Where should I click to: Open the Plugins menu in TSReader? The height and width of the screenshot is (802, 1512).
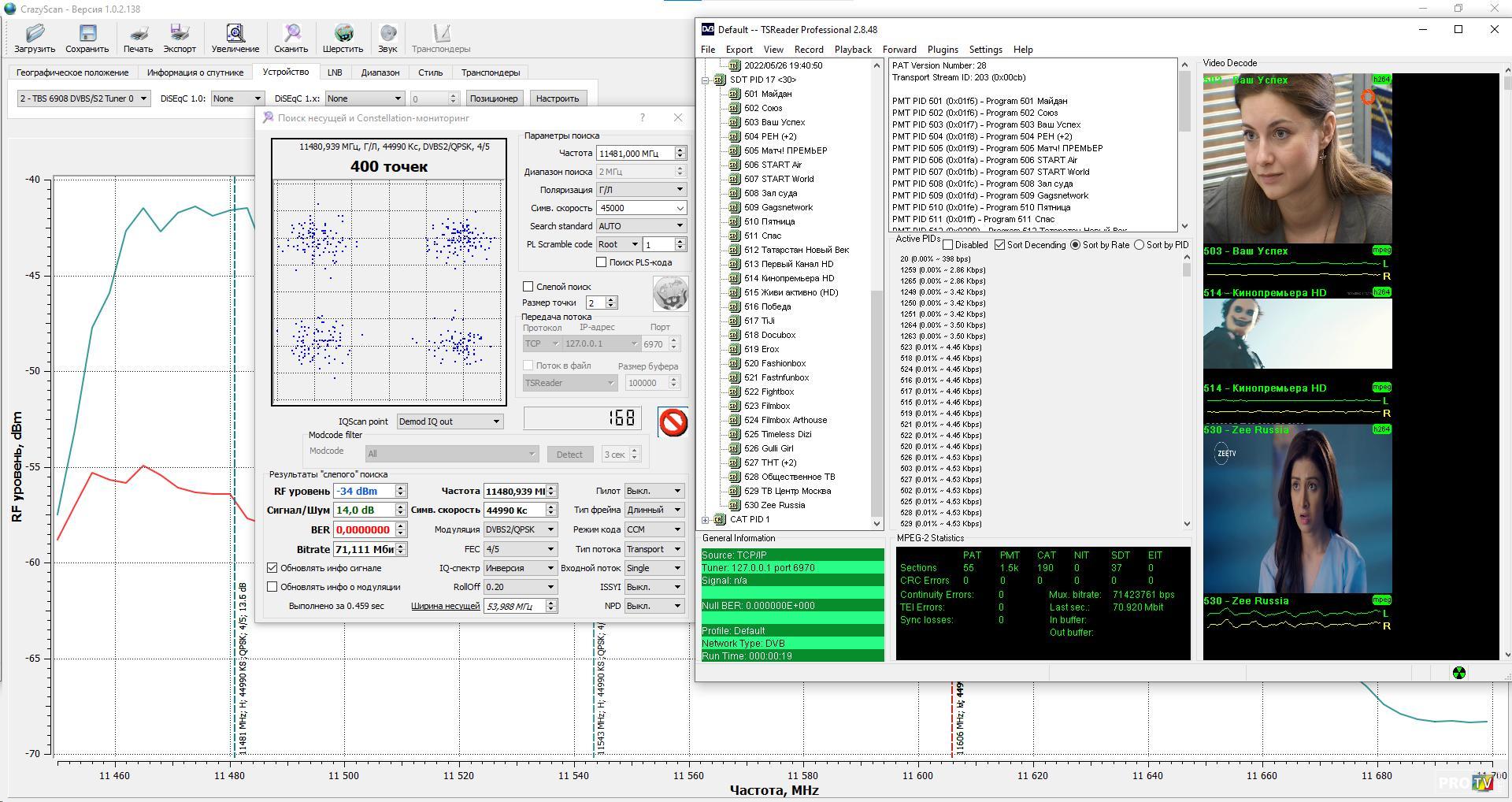coord(943,50)
